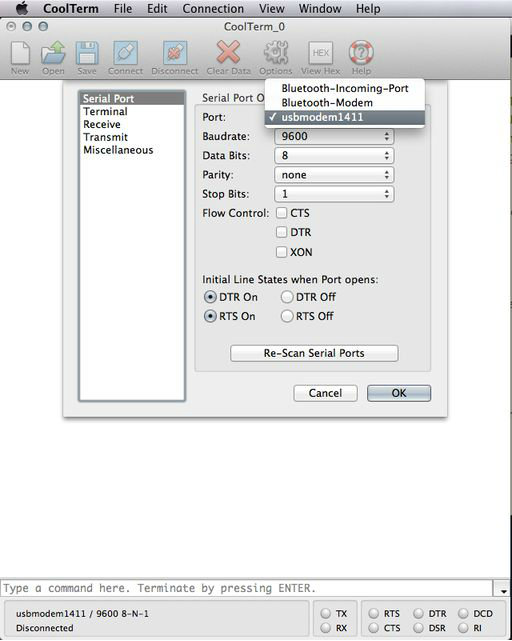This screenshot has height=641, width=512.
Task: Click the OK button
Action: point(399,393)
